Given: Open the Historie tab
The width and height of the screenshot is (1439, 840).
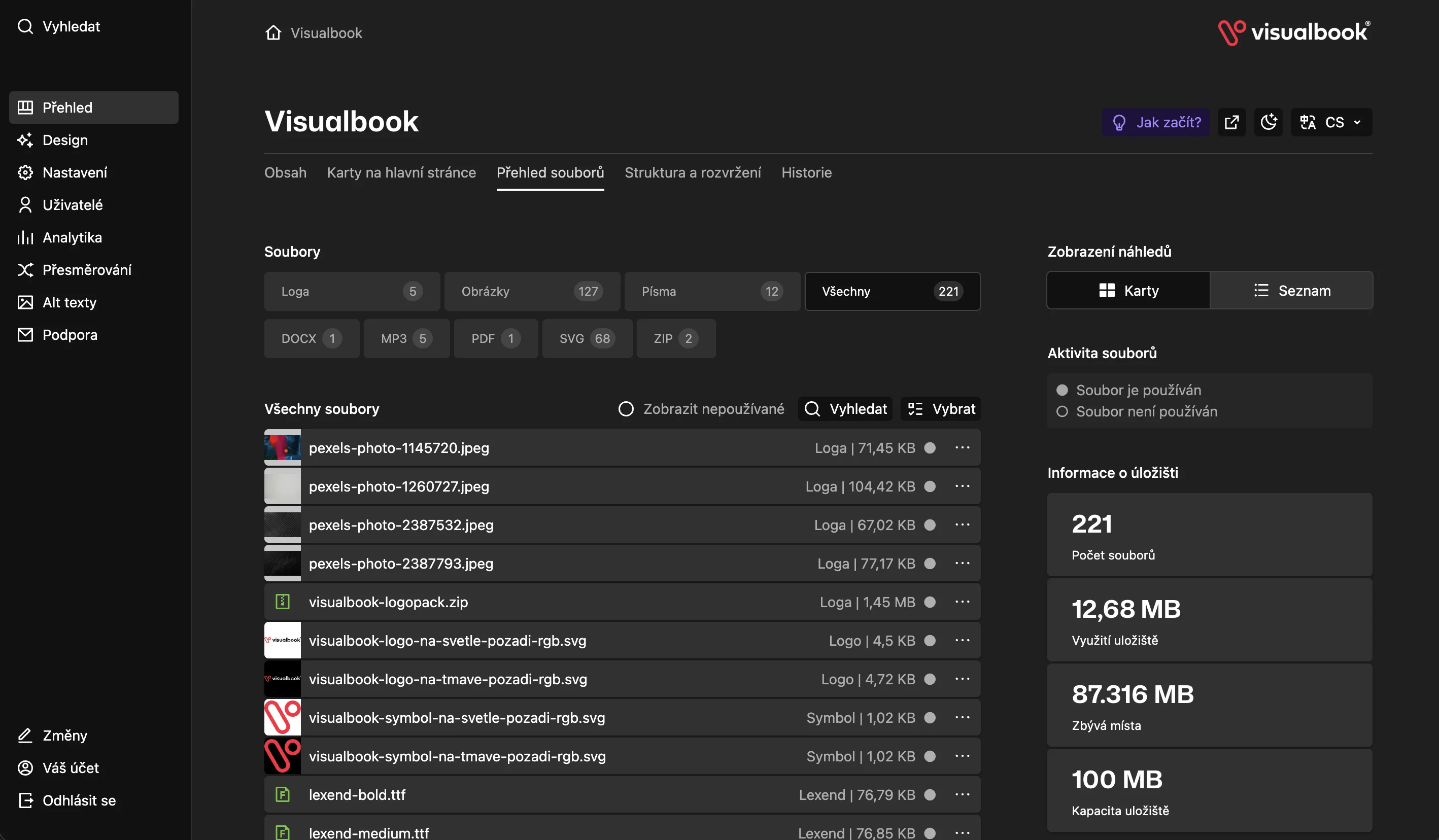Looking at the screenshot, I should click(x=806, y=172).
